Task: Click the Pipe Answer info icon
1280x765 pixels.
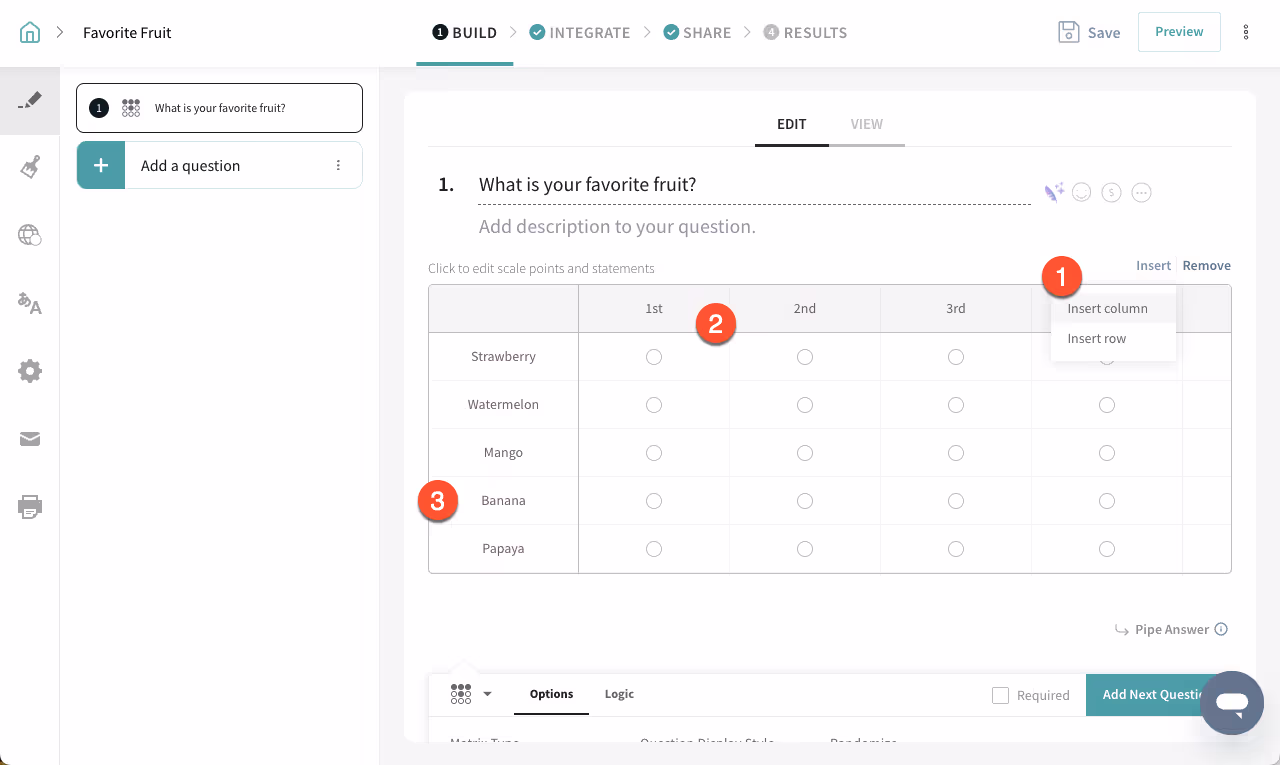Action: 1220,630
